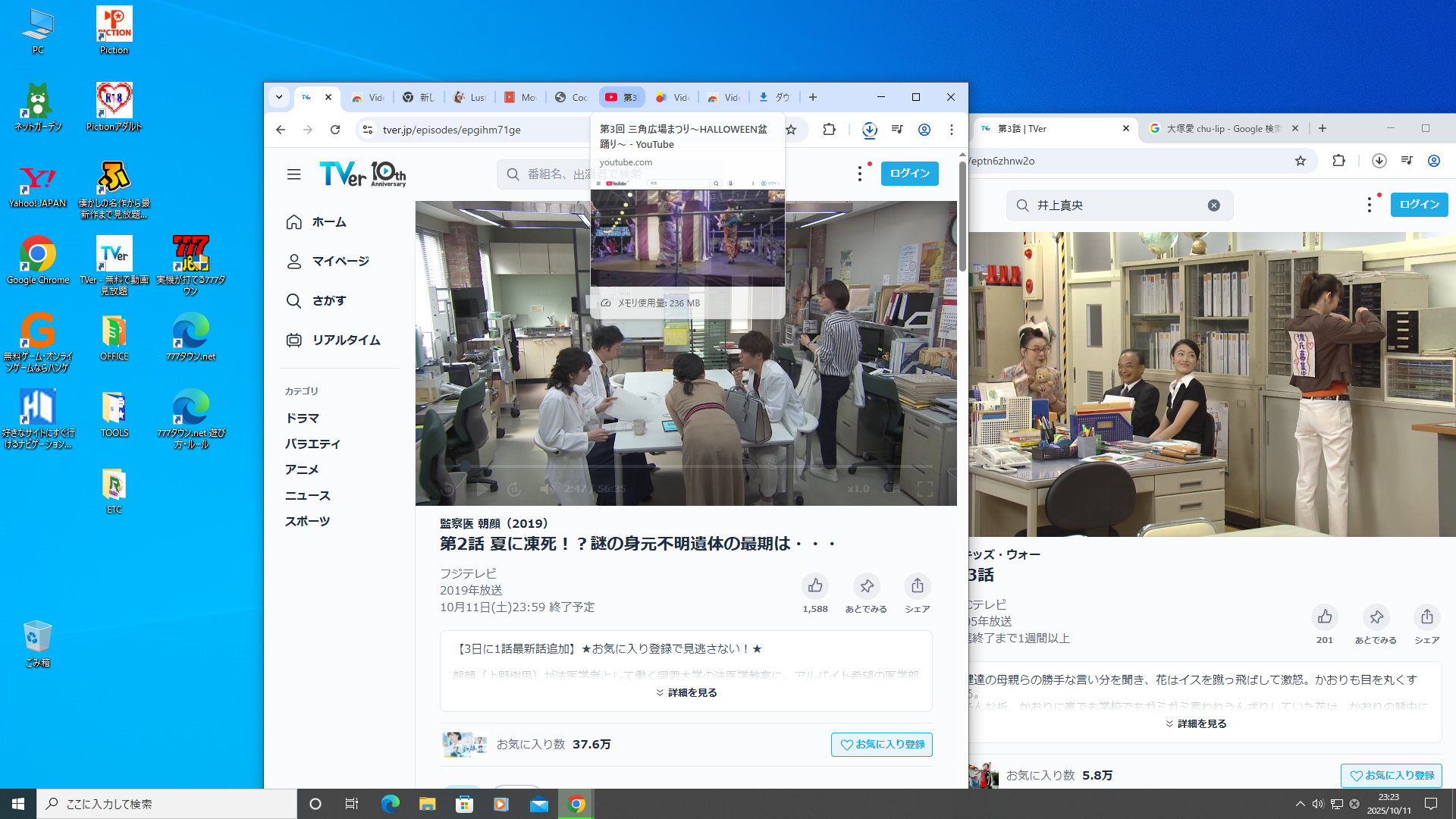Screen dimensions: 1456x819
Task: Select the ドラマ category in sidebar
Action: 302,418
